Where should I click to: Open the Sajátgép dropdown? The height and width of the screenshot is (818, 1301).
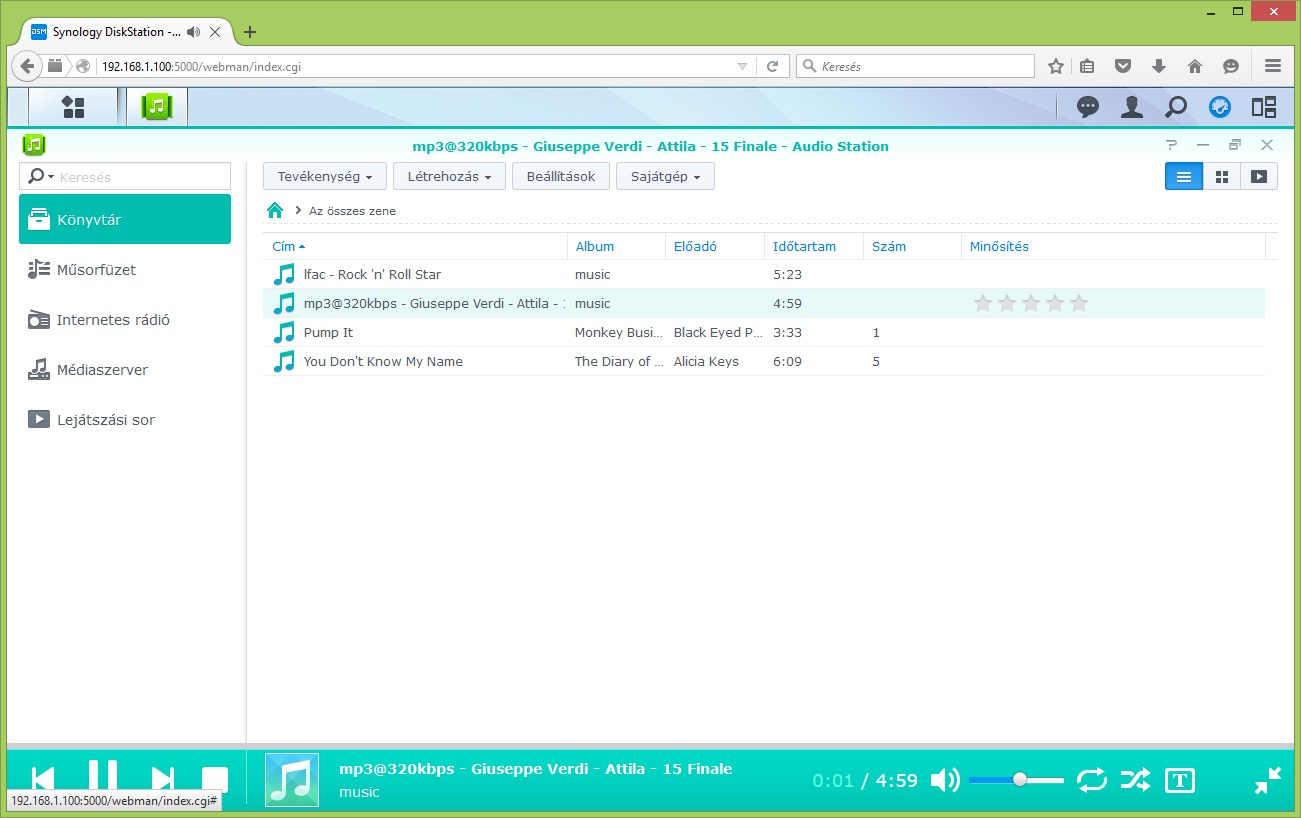click(x=665, y=176)
